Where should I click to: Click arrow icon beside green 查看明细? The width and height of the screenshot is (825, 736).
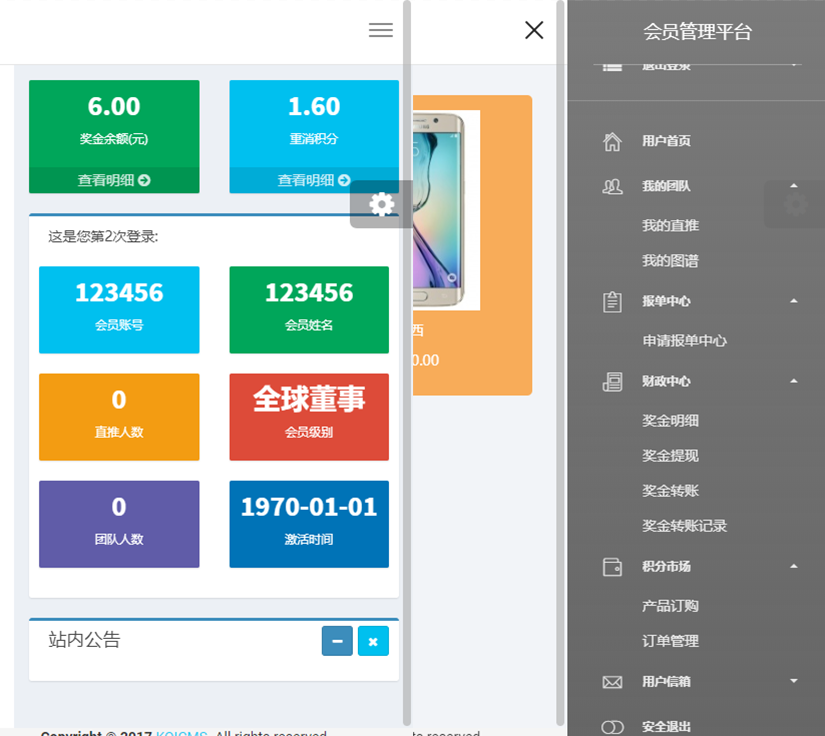144,180
